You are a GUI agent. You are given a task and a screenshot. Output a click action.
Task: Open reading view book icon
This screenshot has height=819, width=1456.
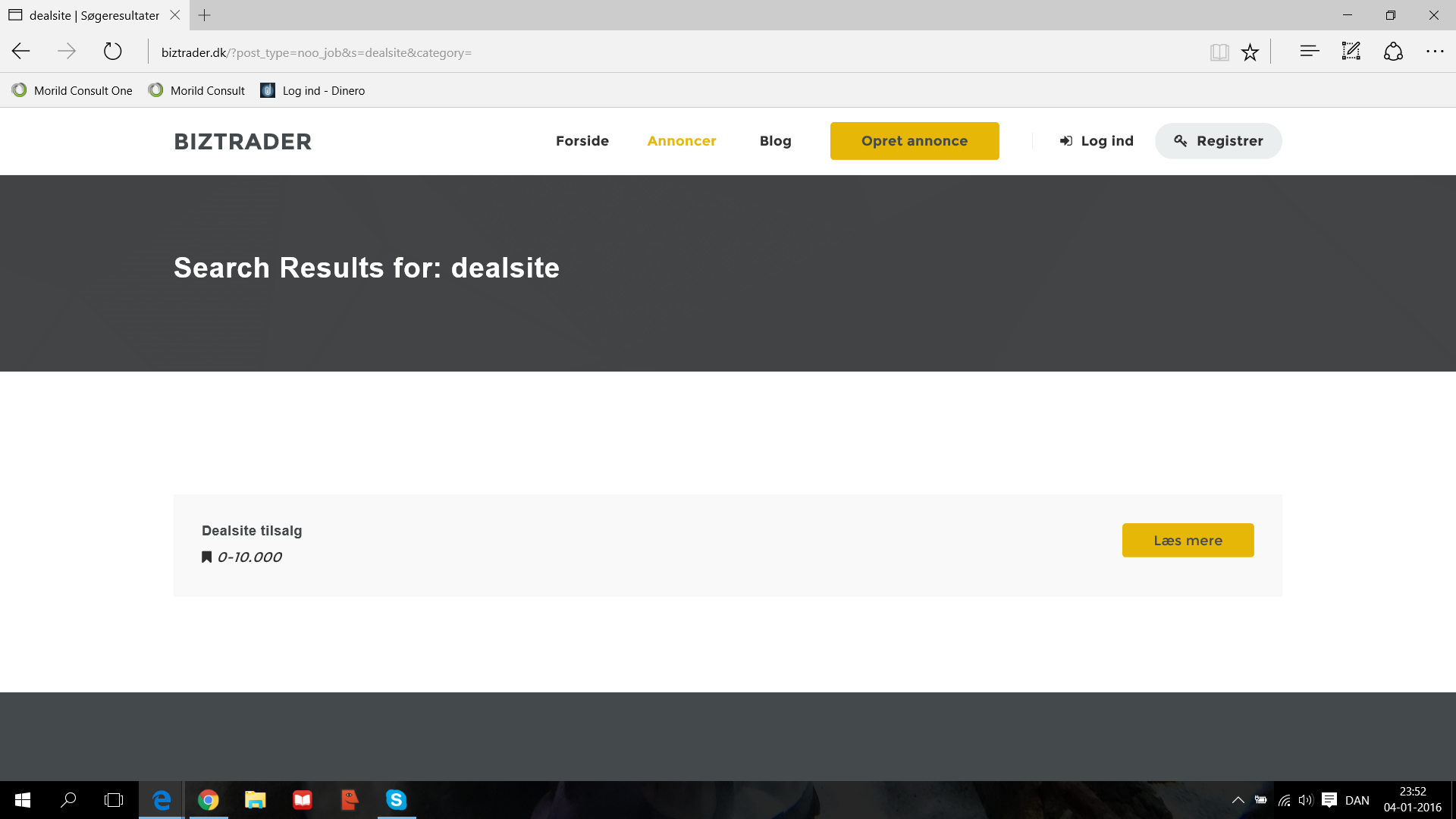[x=1219, y=52]
